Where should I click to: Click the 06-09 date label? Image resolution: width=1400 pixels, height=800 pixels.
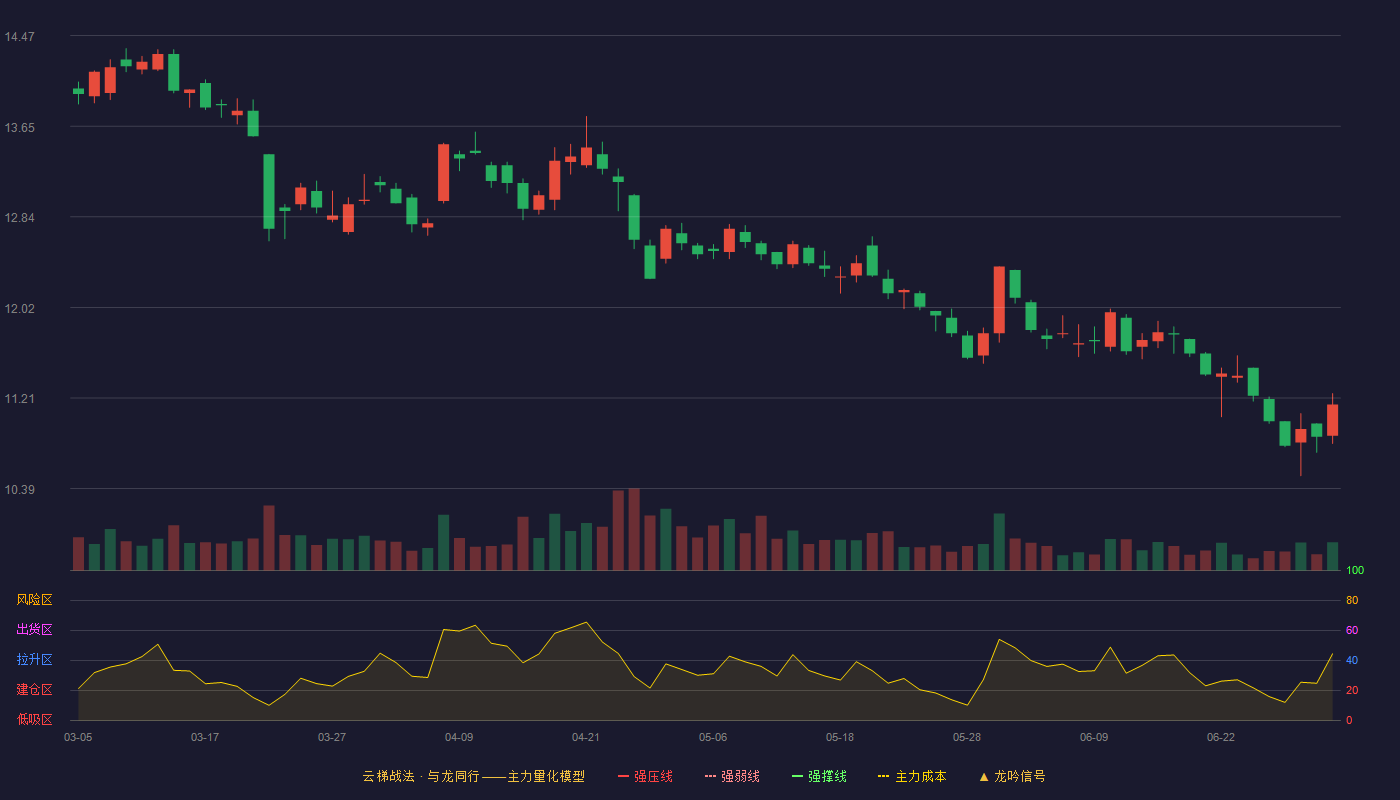point(1094,737)
